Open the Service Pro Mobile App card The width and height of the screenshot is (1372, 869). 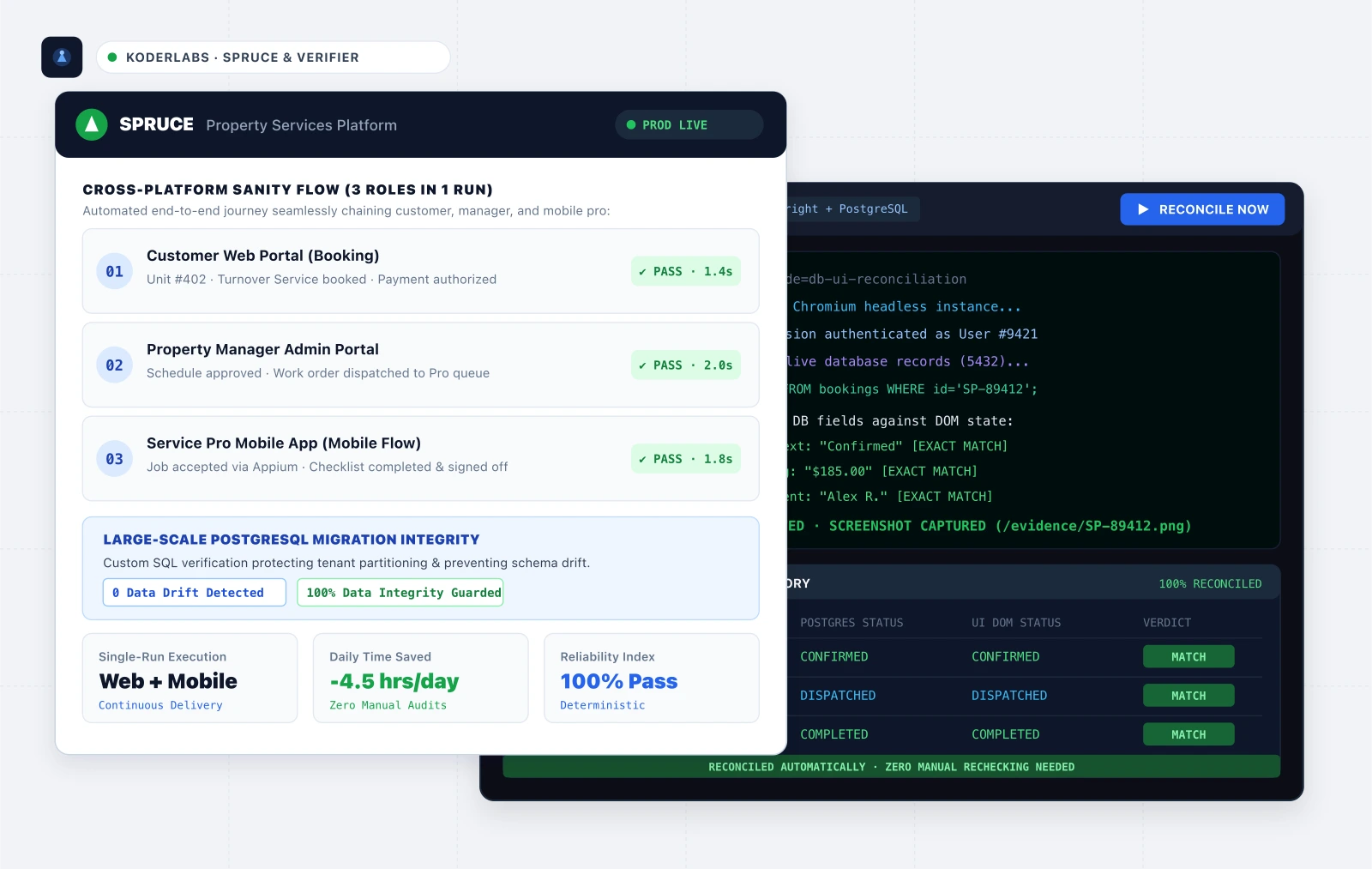[x=420, y=459]
